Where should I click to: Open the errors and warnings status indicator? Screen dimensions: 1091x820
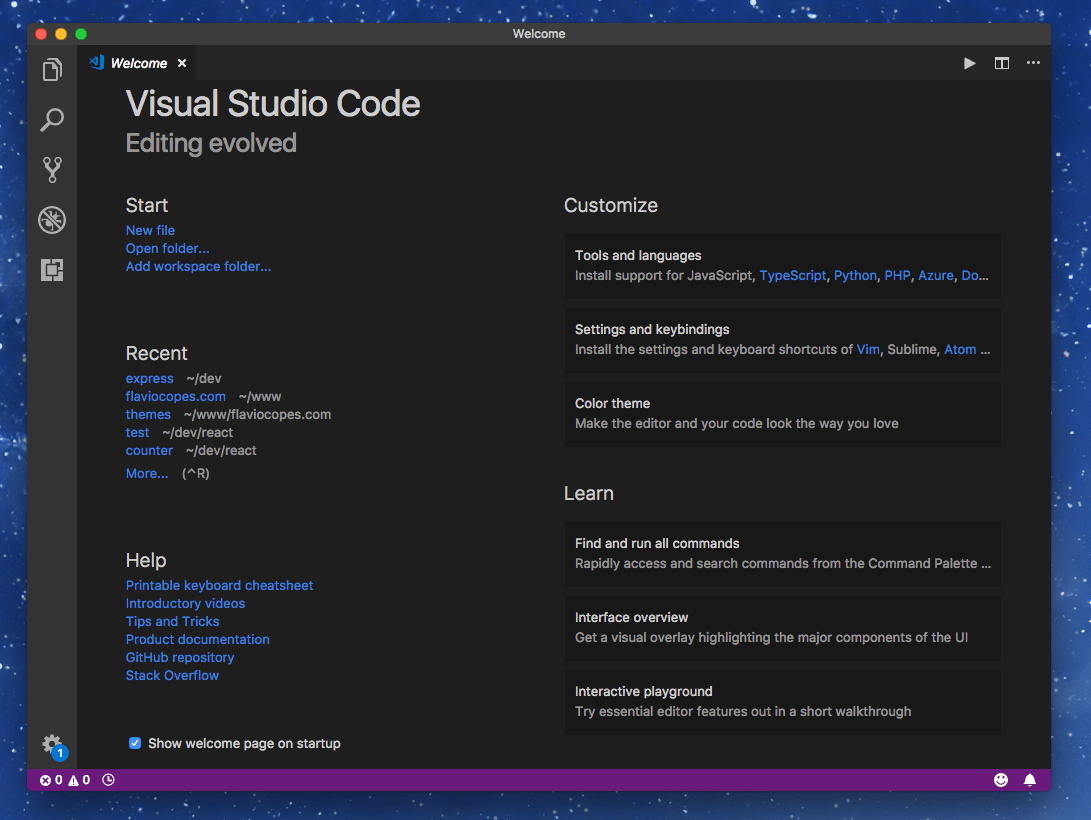coord(65,780)
